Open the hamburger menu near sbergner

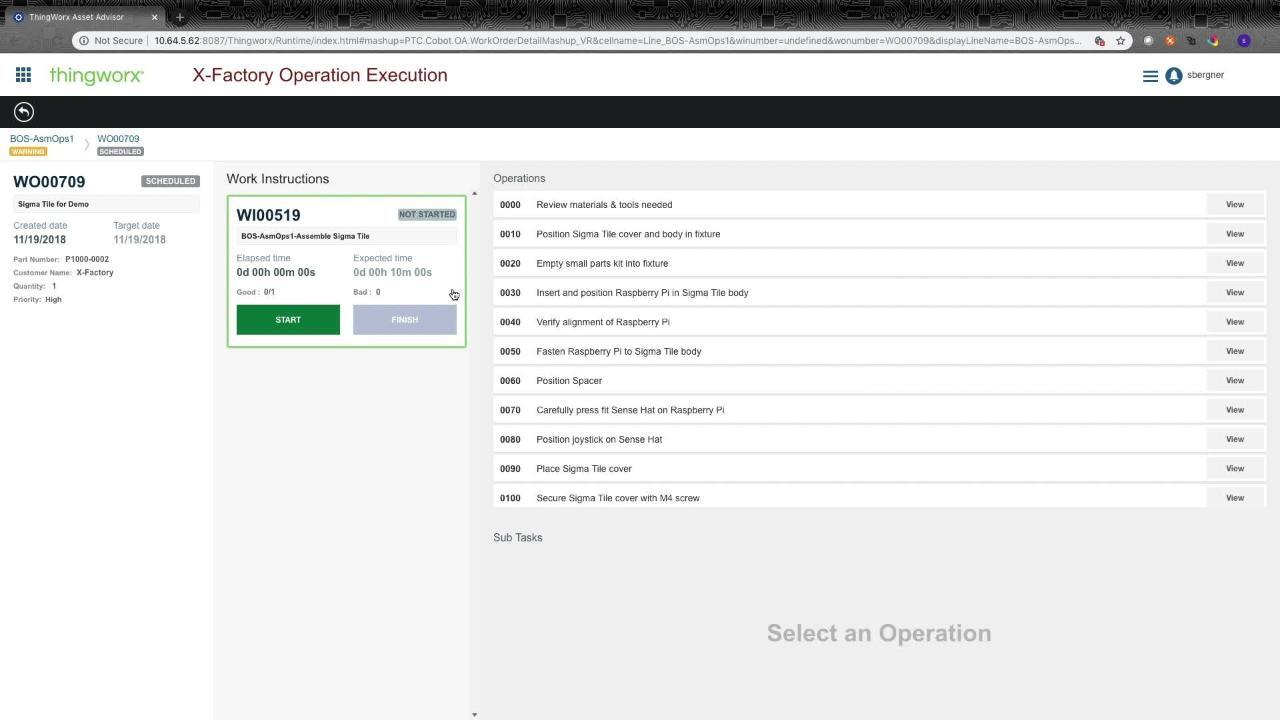click(1150, 76)
